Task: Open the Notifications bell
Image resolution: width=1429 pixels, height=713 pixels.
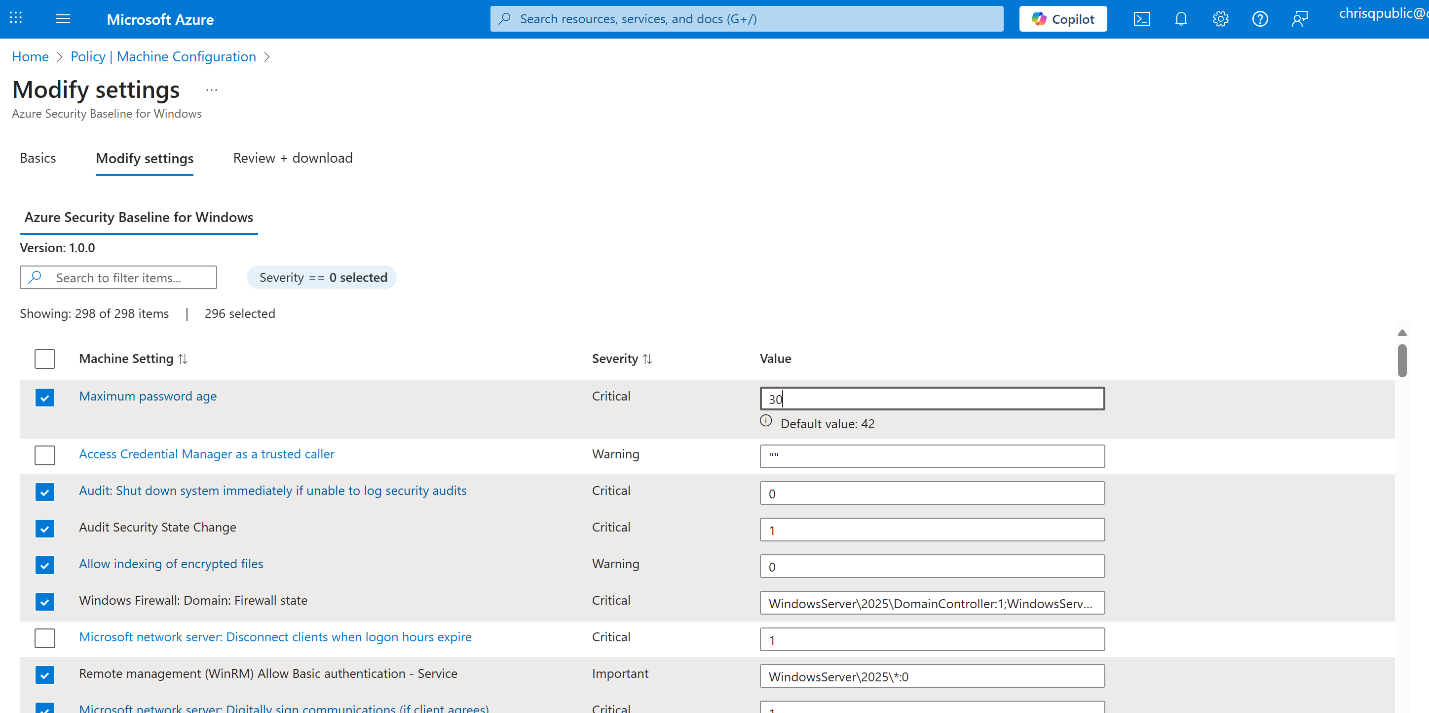Action: pyautogui.click(x=1181, y=18)
